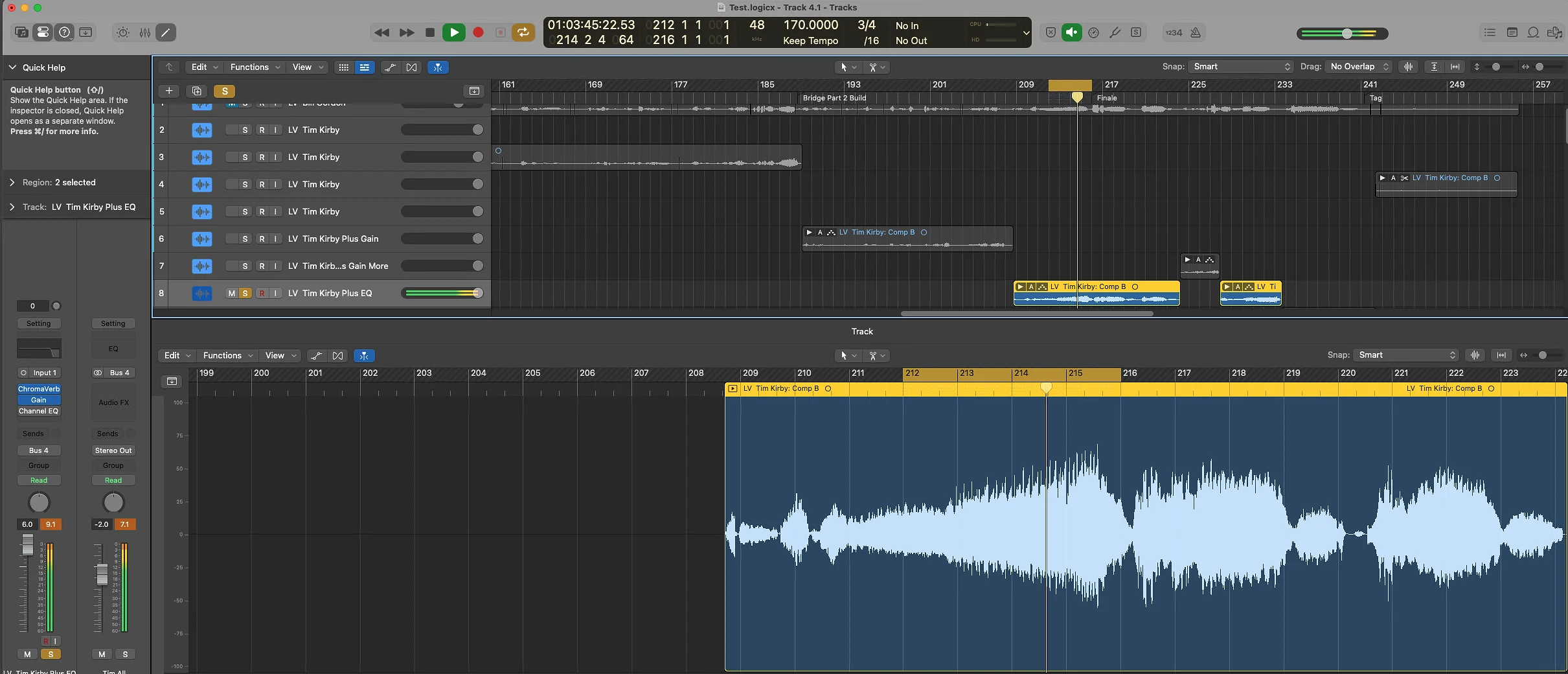The height and width of the screenshot is (674, 1568).
Task: Click the Fast Forward transport button
Action: pyautogui.click(x=406, y=32)
